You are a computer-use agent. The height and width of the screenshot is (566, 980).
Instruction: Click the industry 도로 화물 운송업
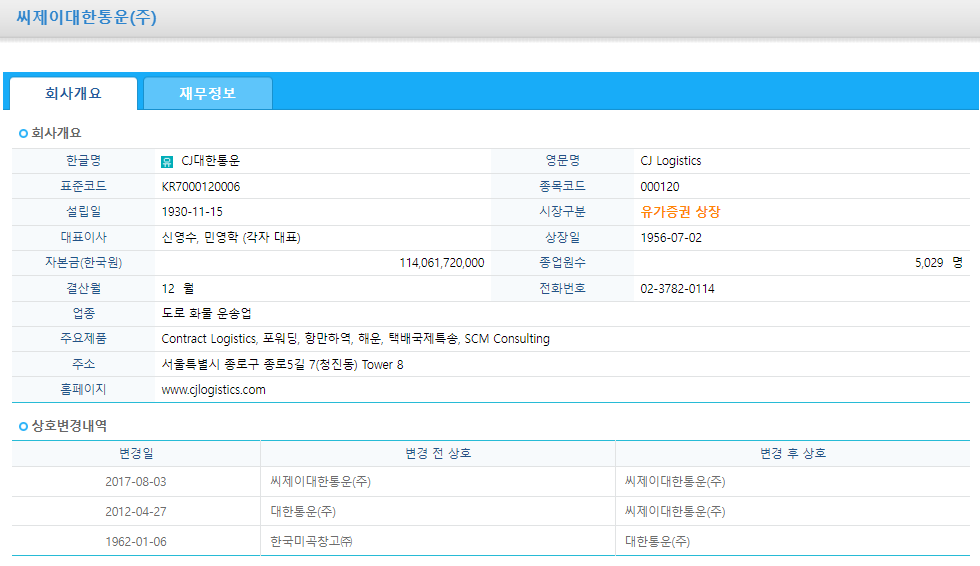(x=206, y=314)
